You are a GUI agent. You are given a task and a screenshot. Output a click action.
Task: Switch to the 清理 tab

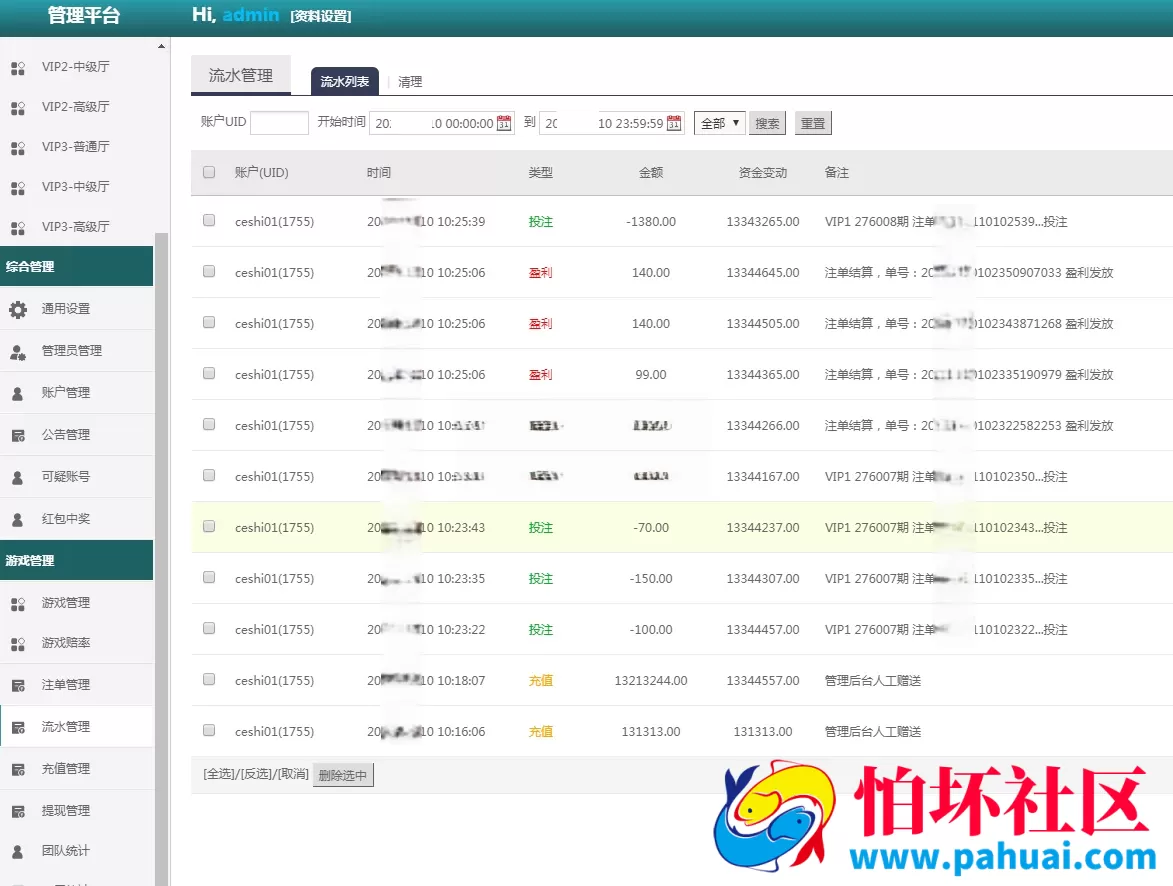point(410,82)
